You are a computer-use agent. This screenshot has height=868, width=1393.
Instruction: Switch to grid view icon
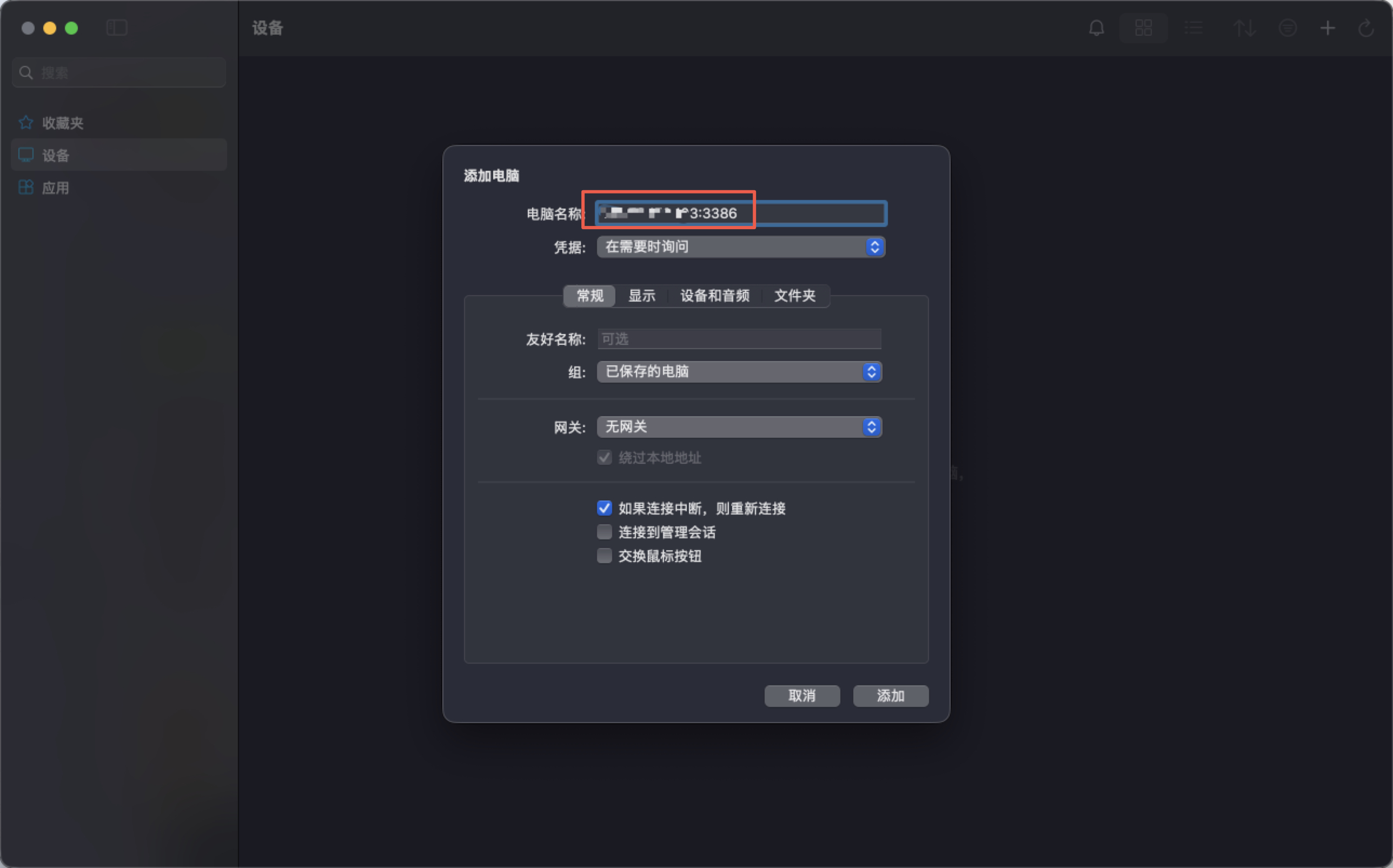(x=1143, y=28)
